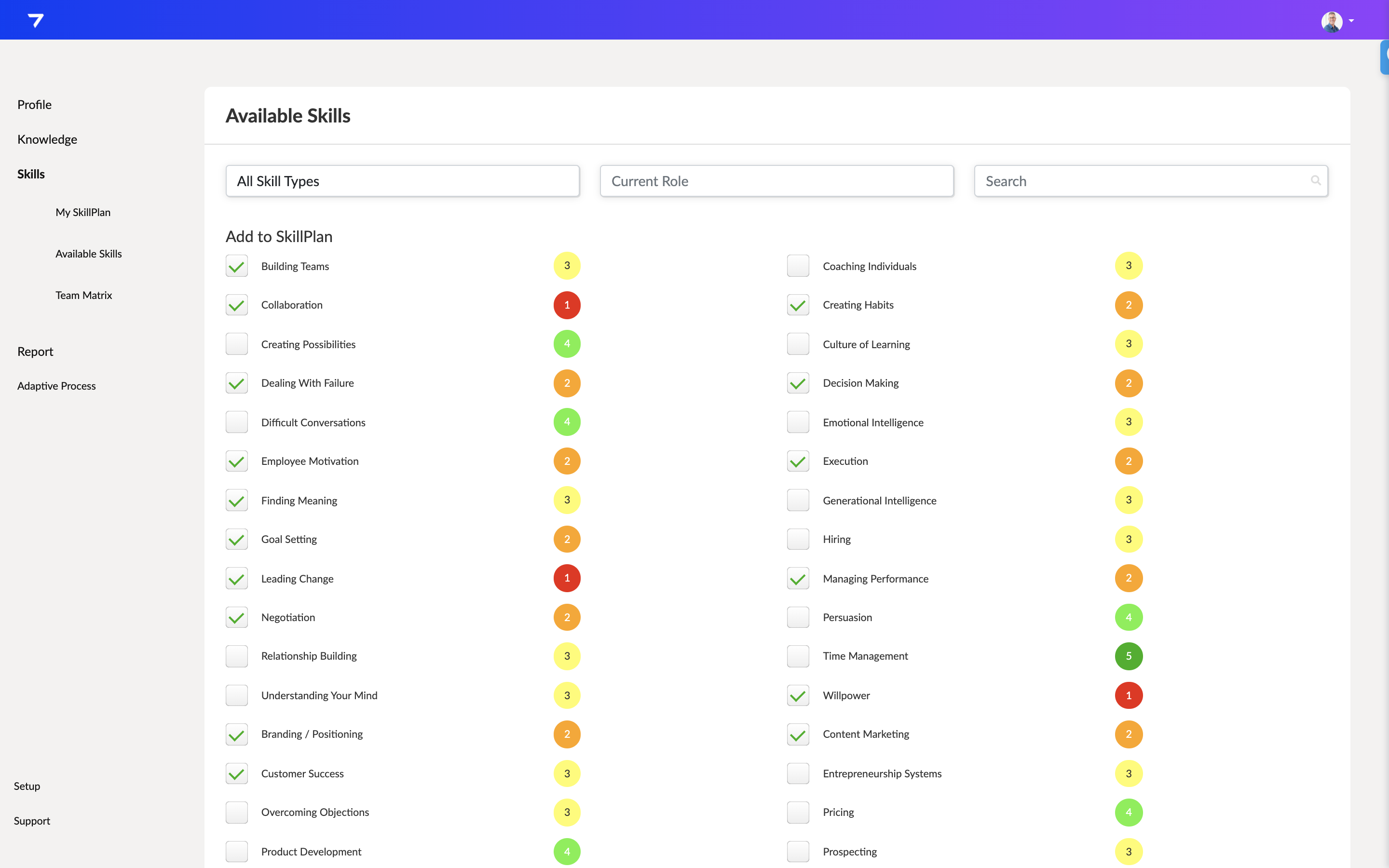This screenshot has height=868, width=1389.
Task: Click Willpower red level 1 badge
Action: 1128,695
